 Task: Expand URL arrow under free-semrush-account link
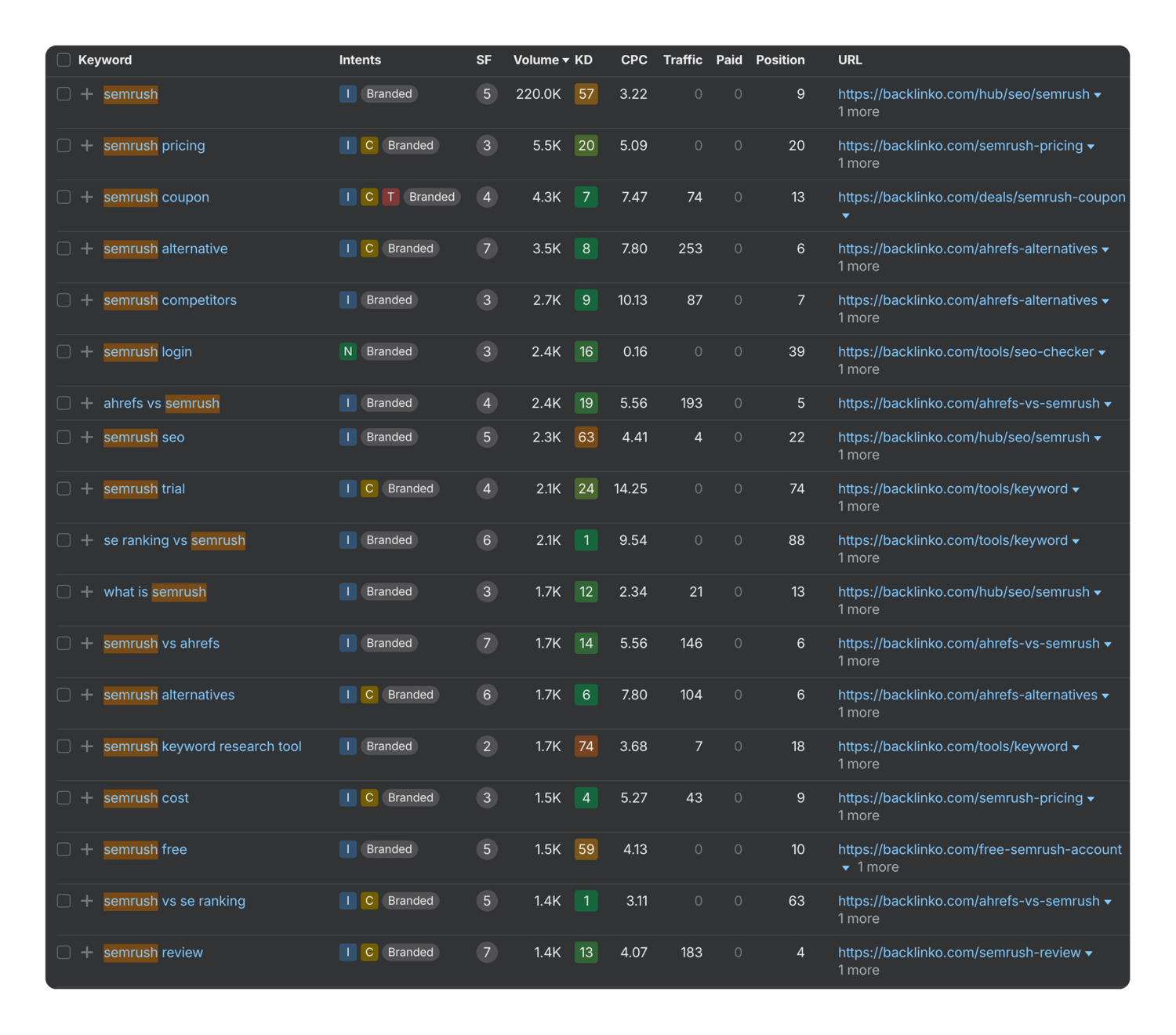[x=845, y=868]
